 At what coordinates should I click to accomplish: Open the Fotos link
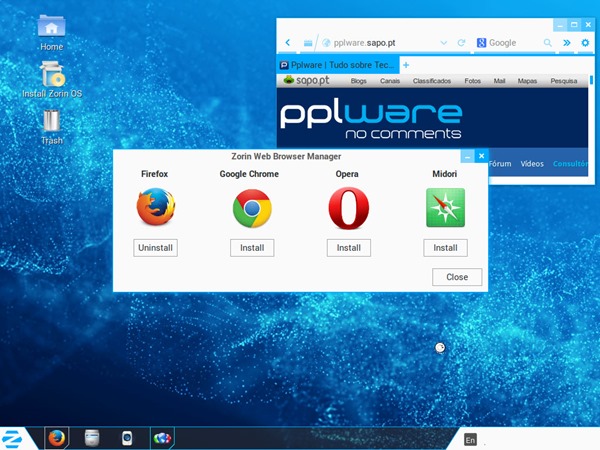(x=473, y=81)
